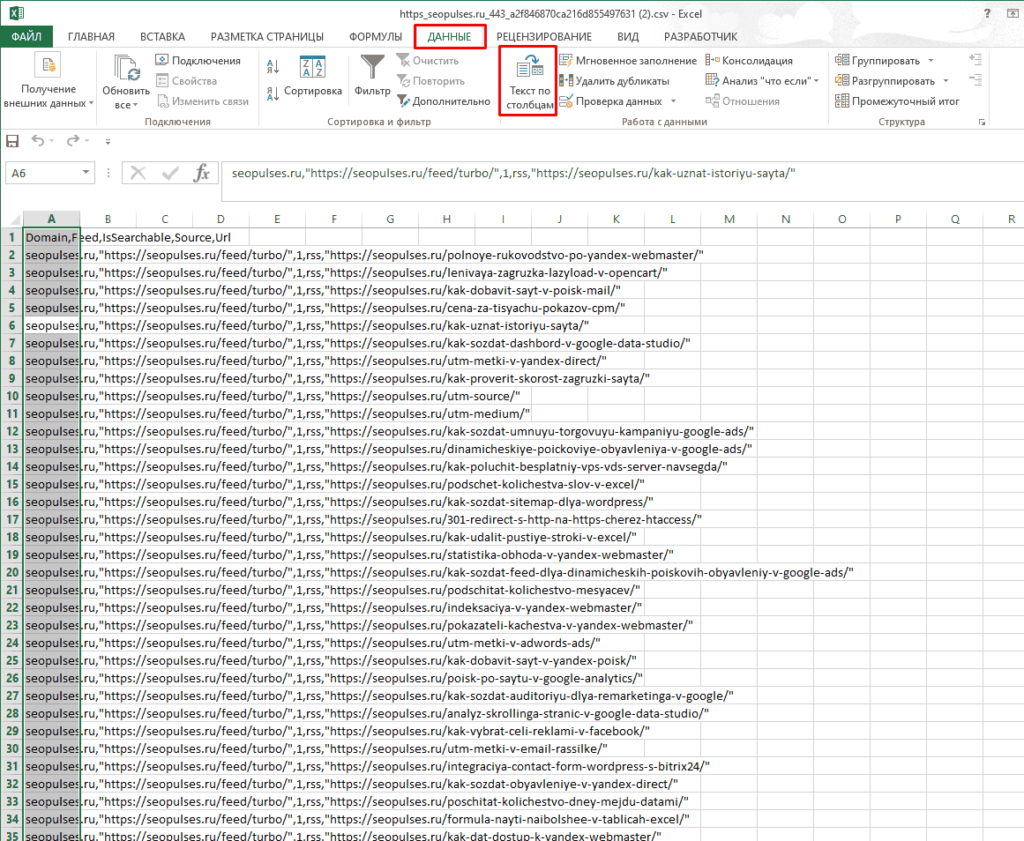This screenshot has height=841, width=1024.
Task: Click the Hide Detail icon in Структура
Action: click(976, 80)
